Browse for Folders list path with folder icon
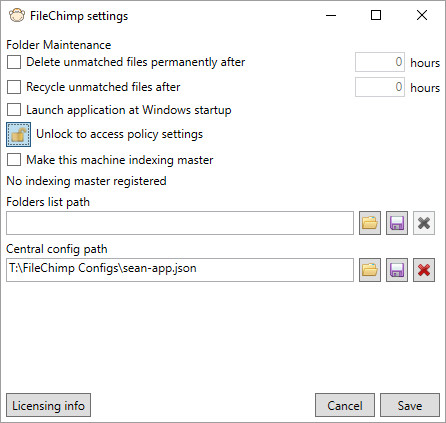The image size is (446, 423). [370, 223]
